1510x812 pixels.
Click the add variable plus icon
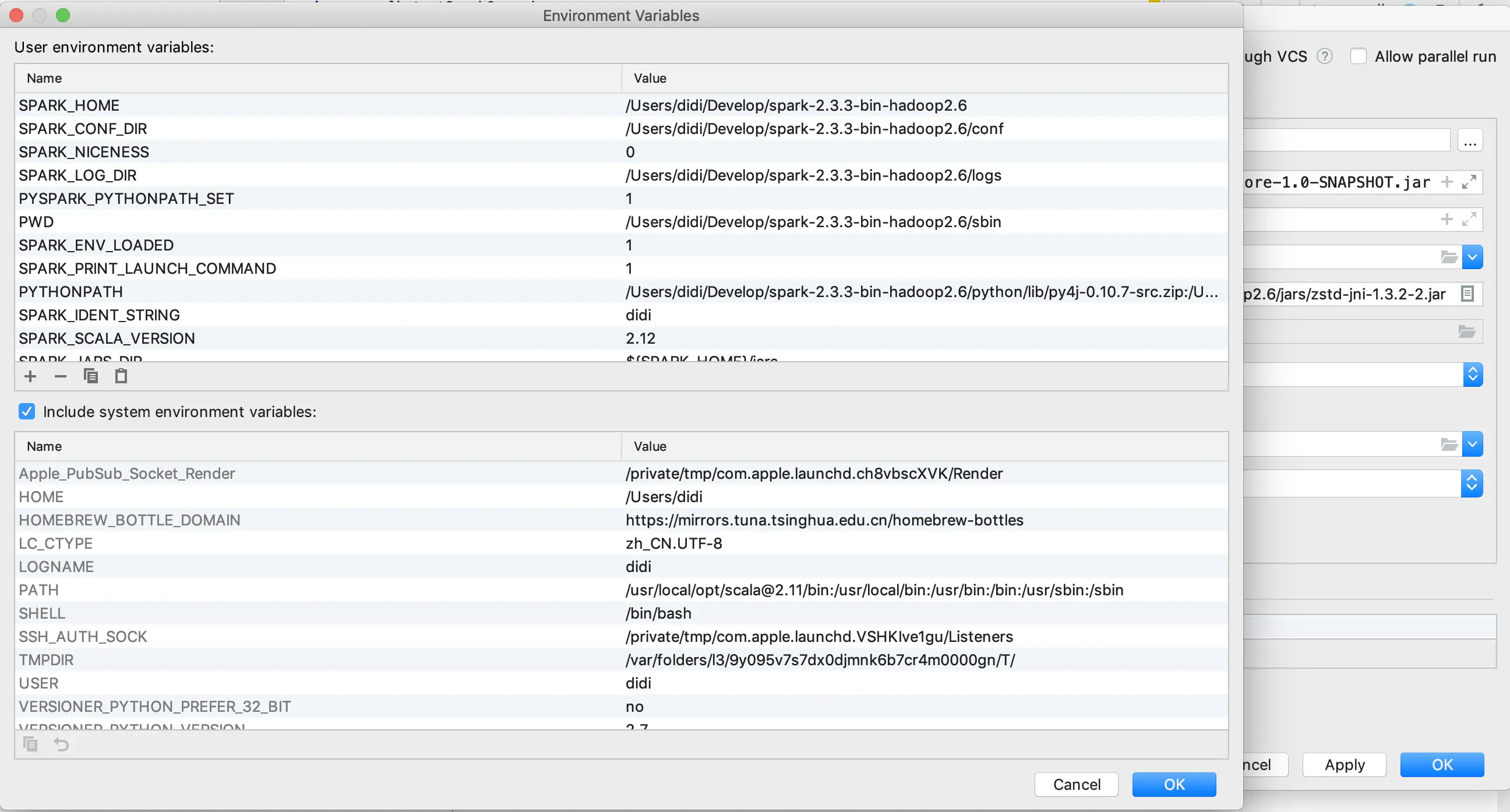pyautogui.click(x=30, y=376)
